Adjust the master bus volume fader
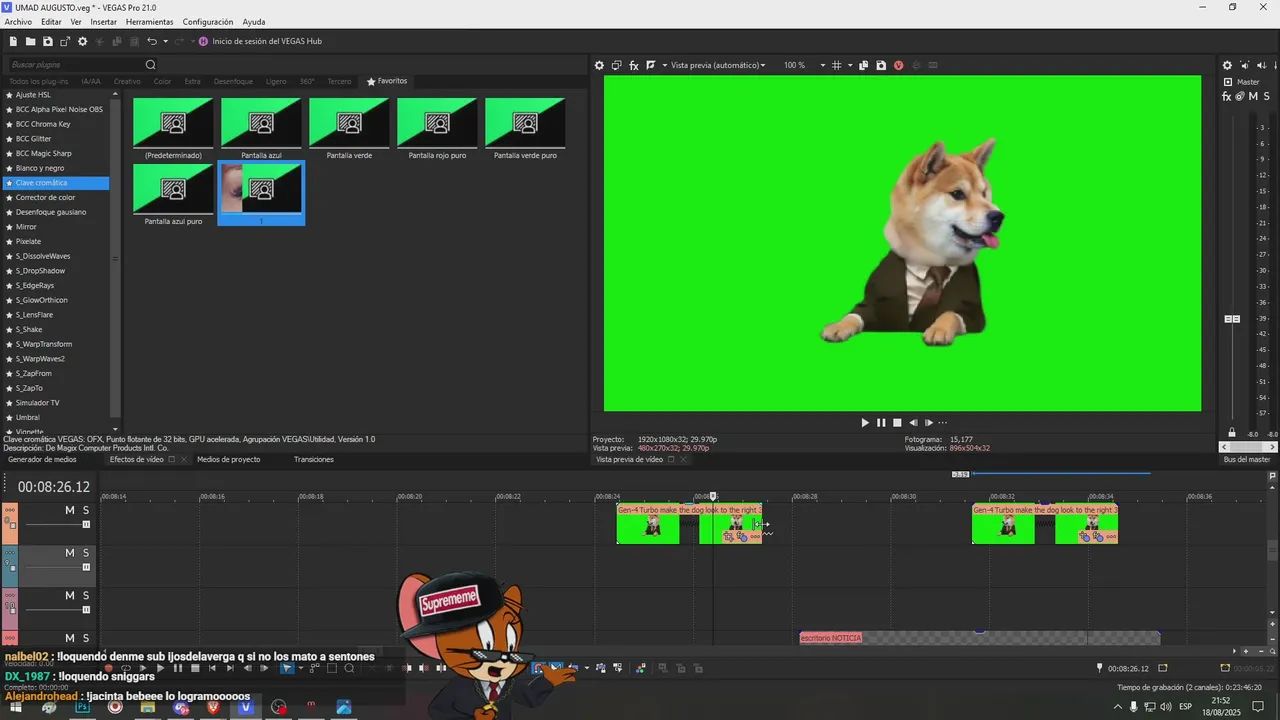The image size is (1280, 720). point(1233,319)
